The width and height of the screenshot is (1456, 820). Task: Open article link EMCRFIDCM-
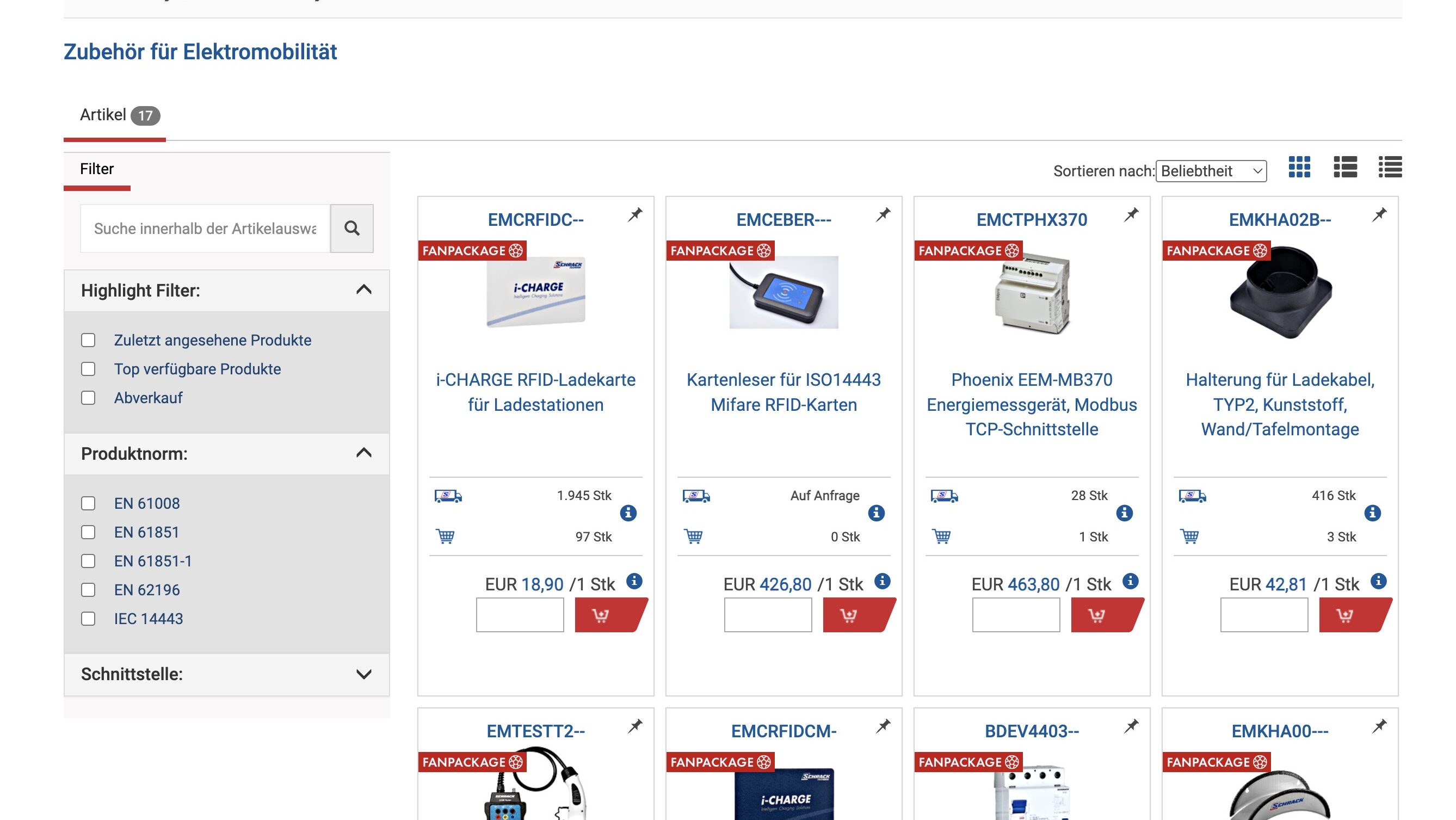click(783, 731)
